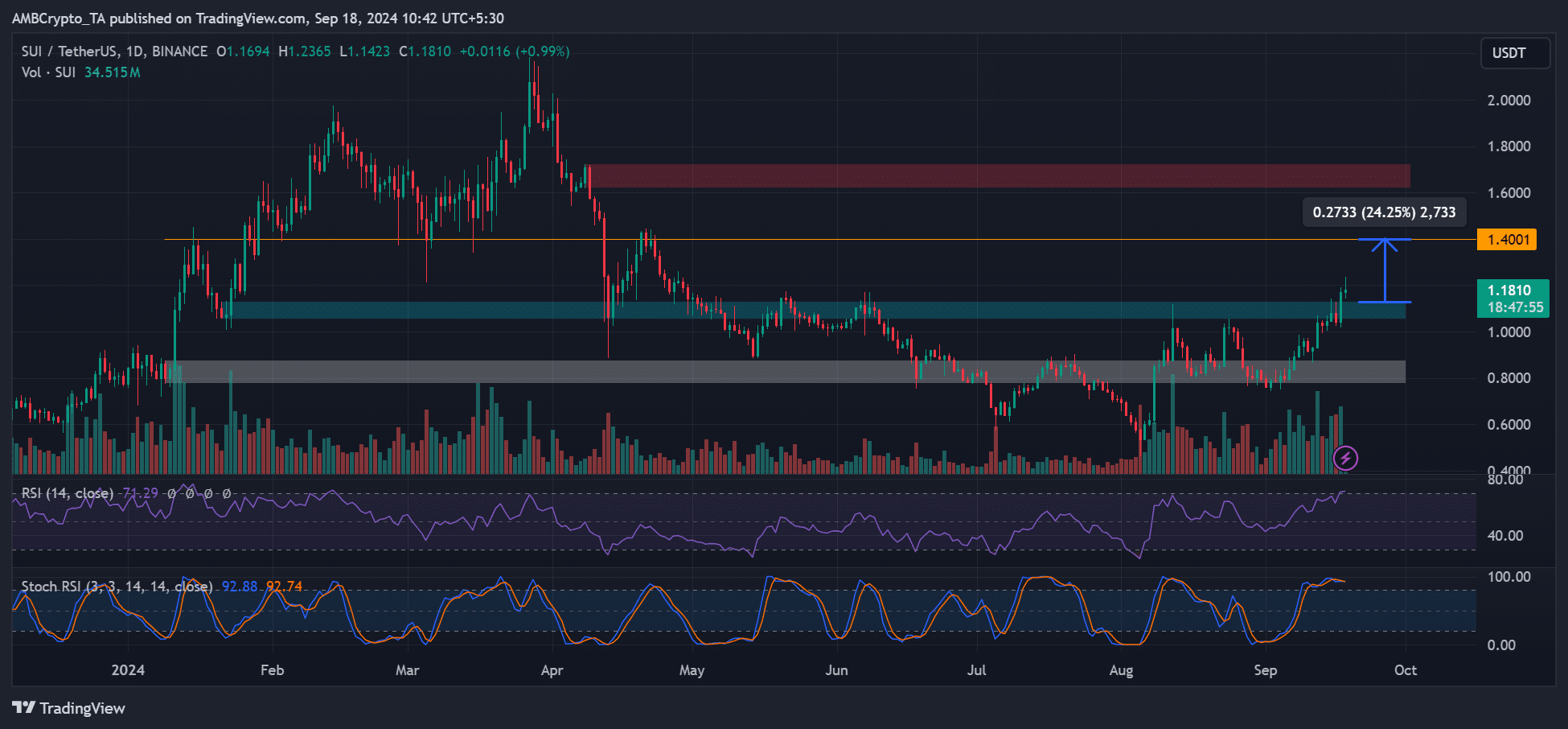1568x729 pixels.
Task: Select the RSI (14, close) indicator label
Action: [x=67, y=493]
